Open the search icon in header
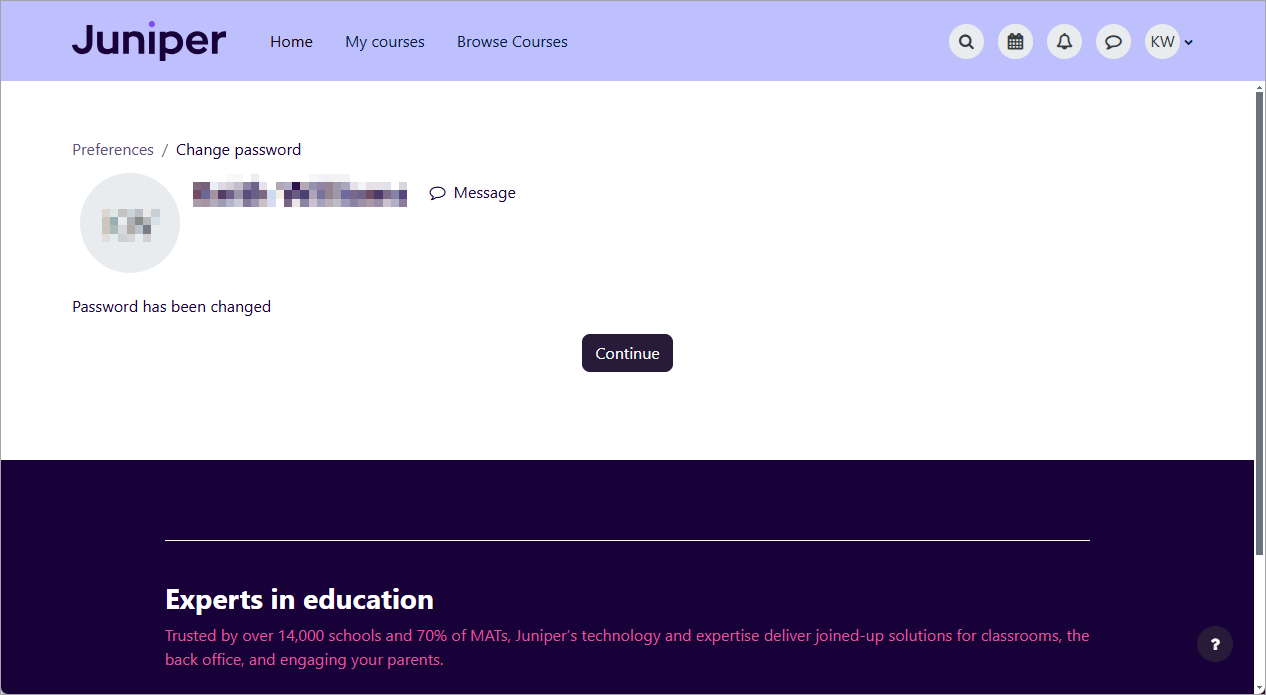 (x=966, y=42)
